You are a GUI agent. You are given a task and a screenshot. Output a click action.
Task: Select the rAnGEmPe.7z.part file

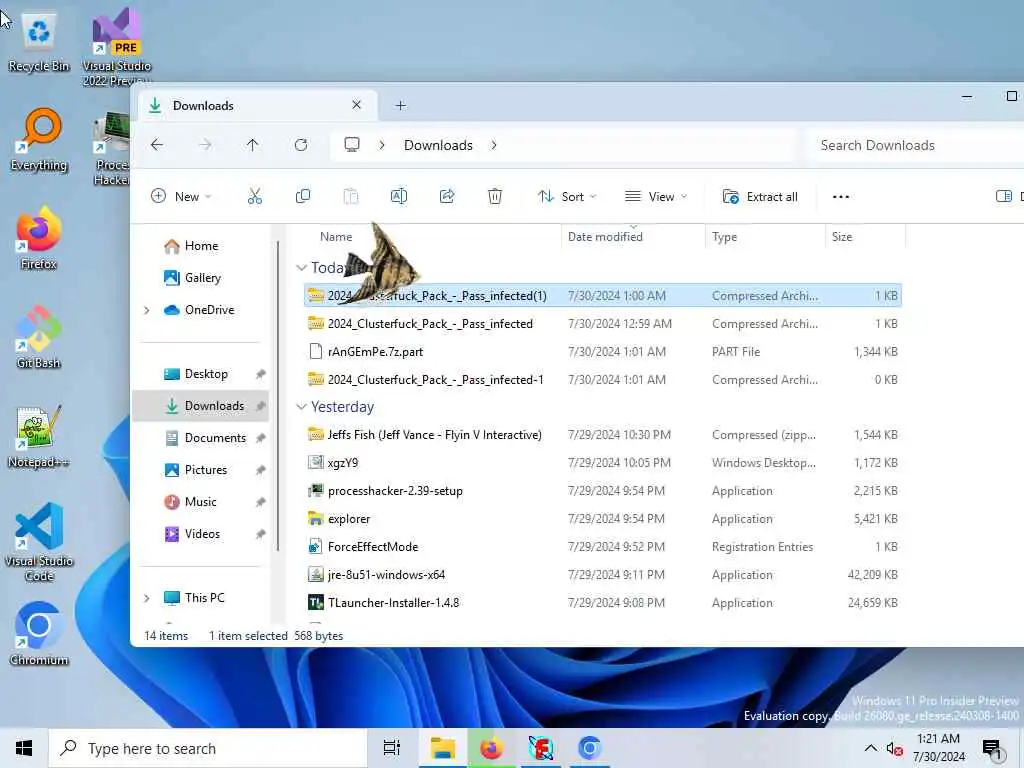tap(603, 352)
